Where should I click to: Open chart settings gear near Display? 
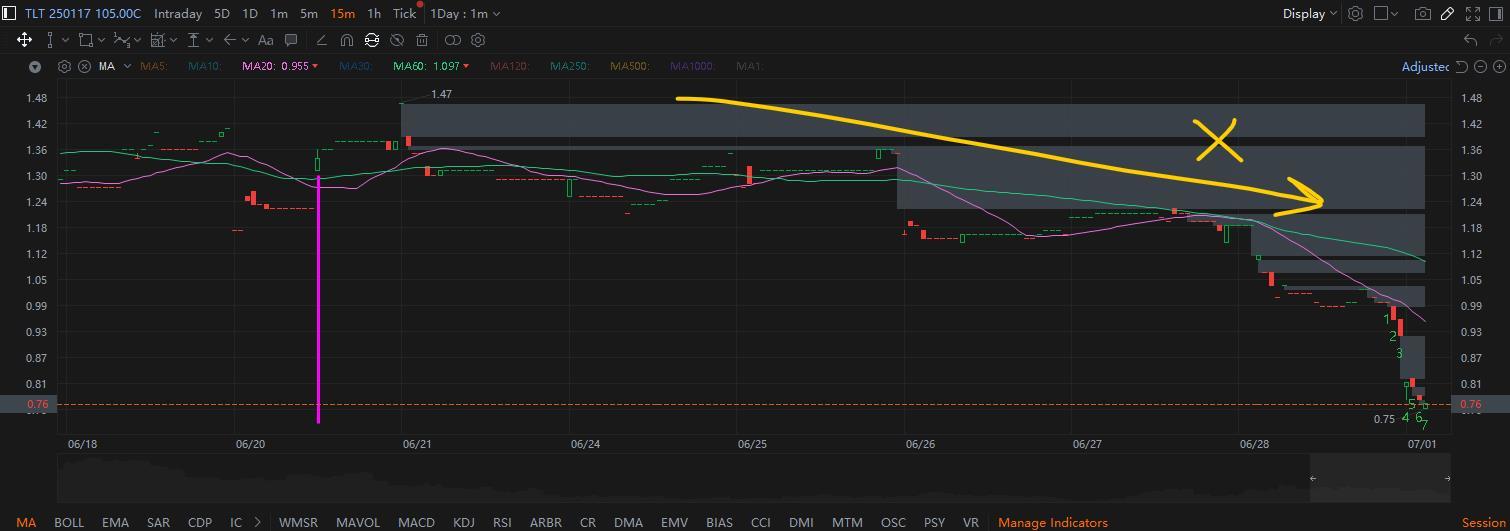(x=1355, y=14)
